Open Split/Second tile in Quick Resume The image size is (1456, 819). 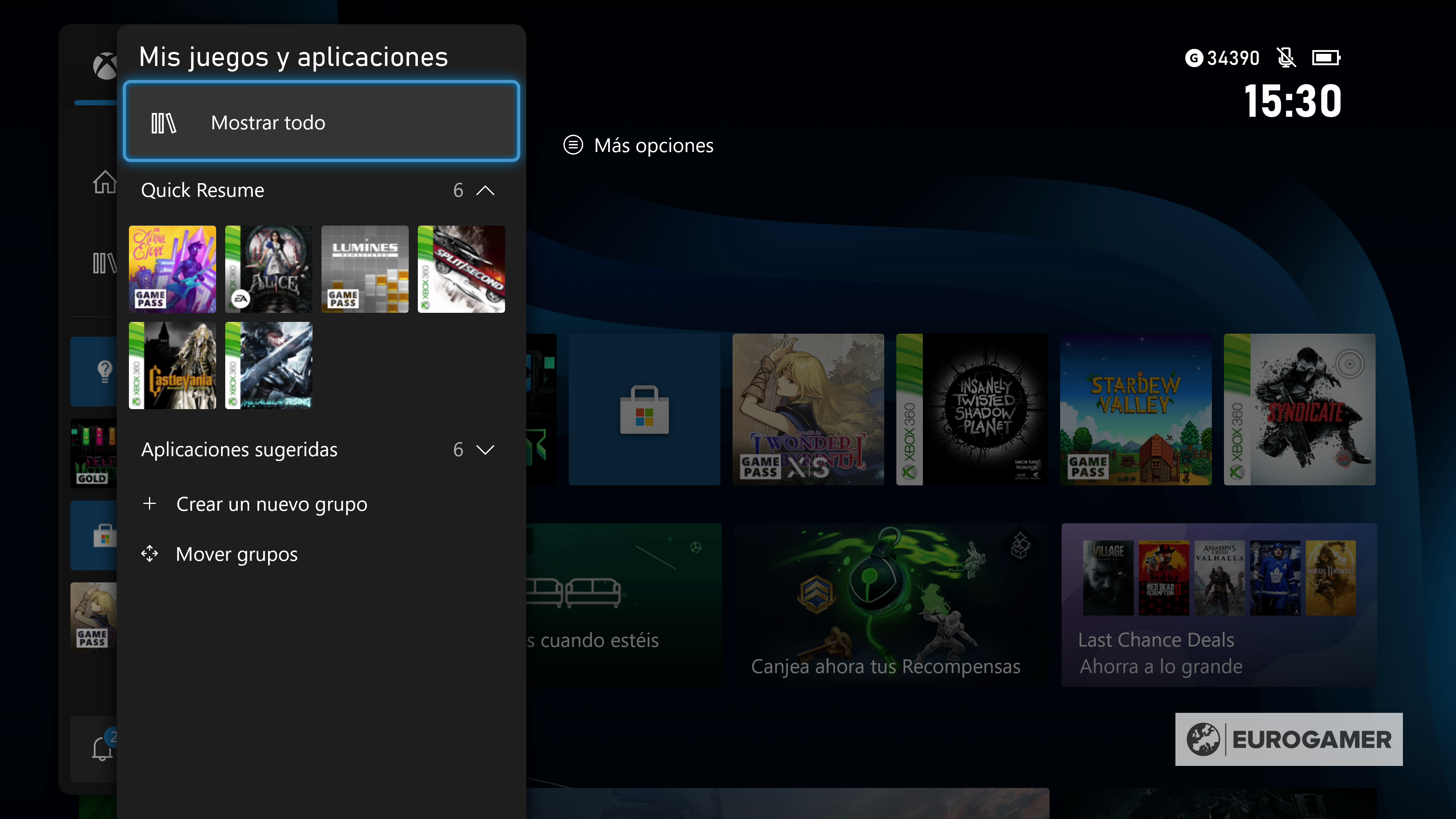click(461, 269)
